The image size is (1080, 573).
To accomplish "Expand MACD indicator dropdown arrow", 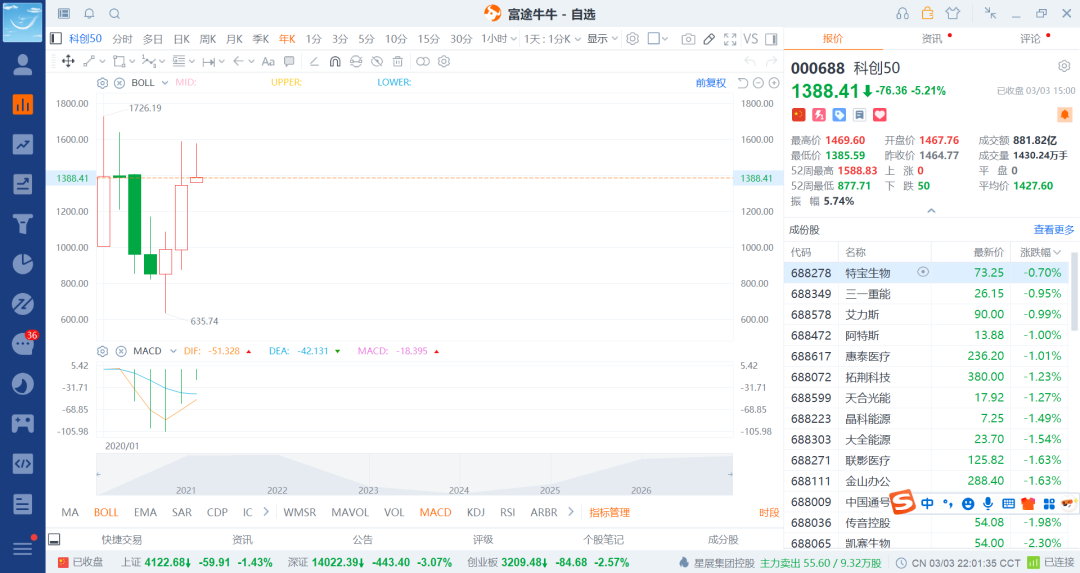I will pos(172,351).
